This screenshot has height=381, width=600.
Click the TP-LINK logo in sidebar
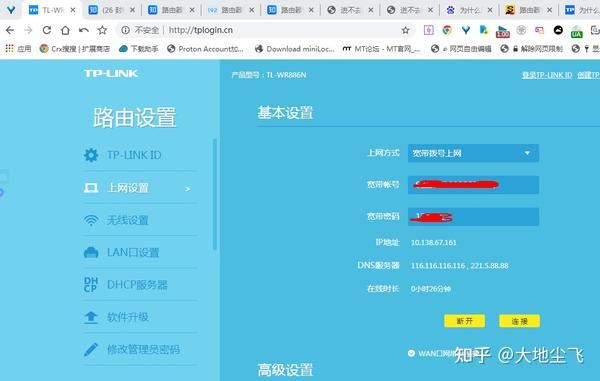111,73
